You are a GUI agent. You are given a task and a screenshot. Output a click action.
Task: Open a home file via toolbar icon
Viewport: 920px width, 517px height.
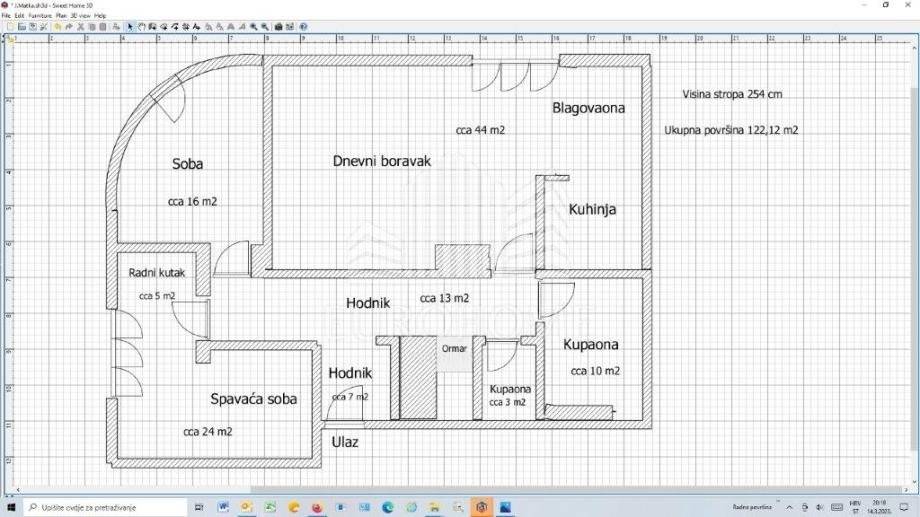pos(21,26)
